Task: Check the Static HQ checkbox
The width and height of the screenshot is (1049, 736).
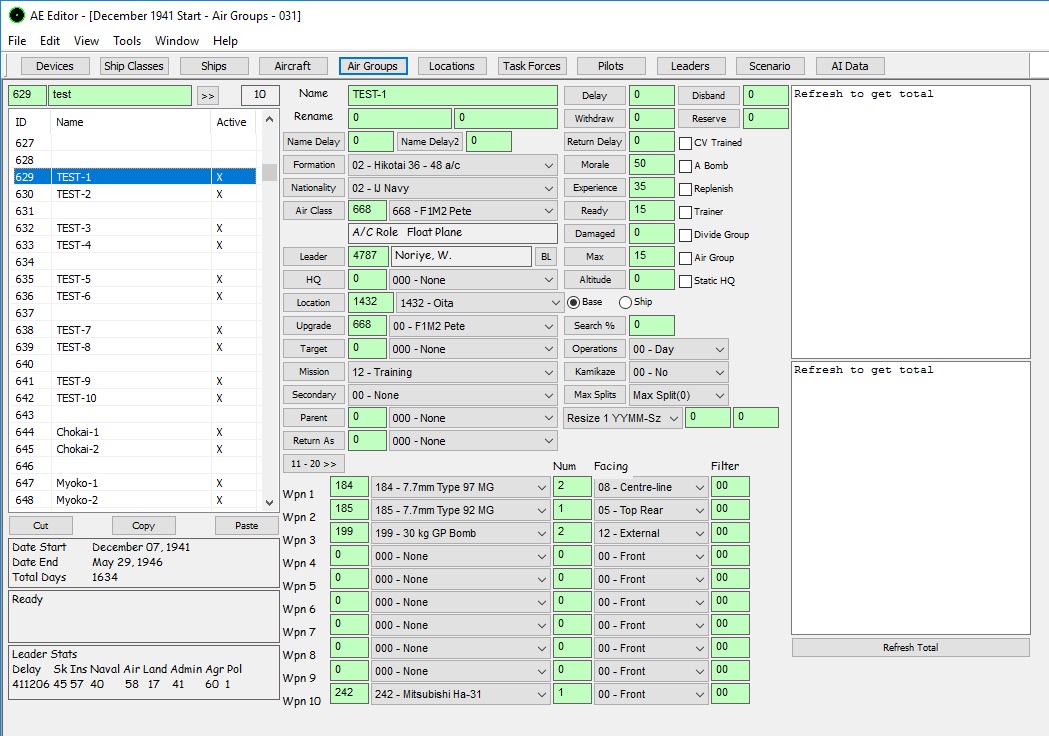Action: 685,281
